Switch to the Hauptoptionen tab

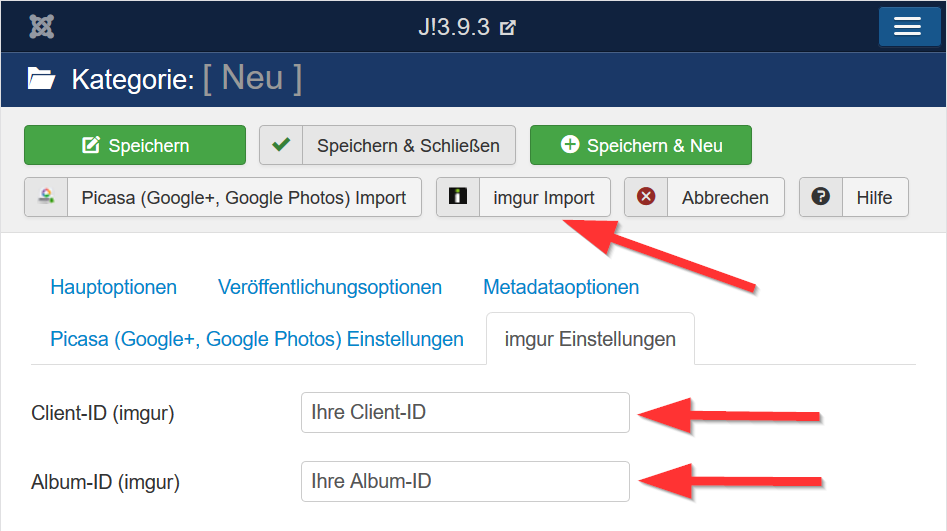coord(114,287)
